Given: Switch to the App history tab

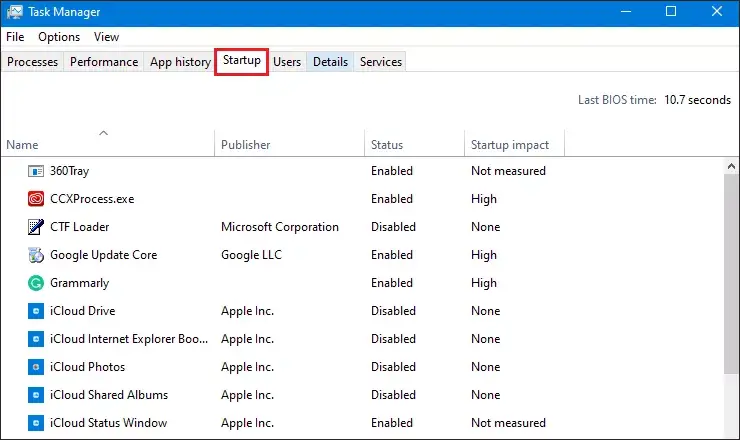Looking at the screenshot, I should pos(180,62).
